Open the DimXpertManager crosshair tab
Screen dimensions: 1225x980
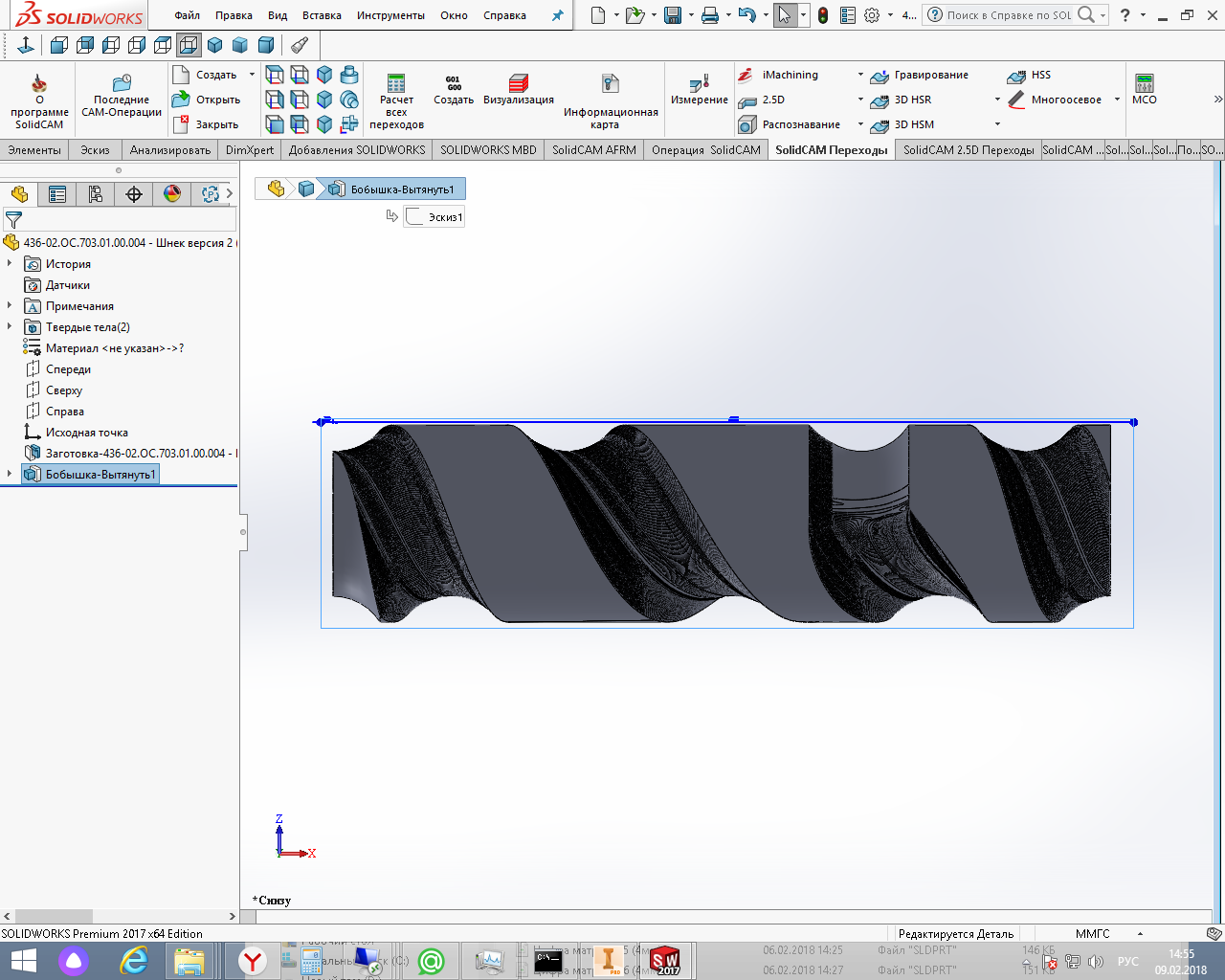click(134, 194)
